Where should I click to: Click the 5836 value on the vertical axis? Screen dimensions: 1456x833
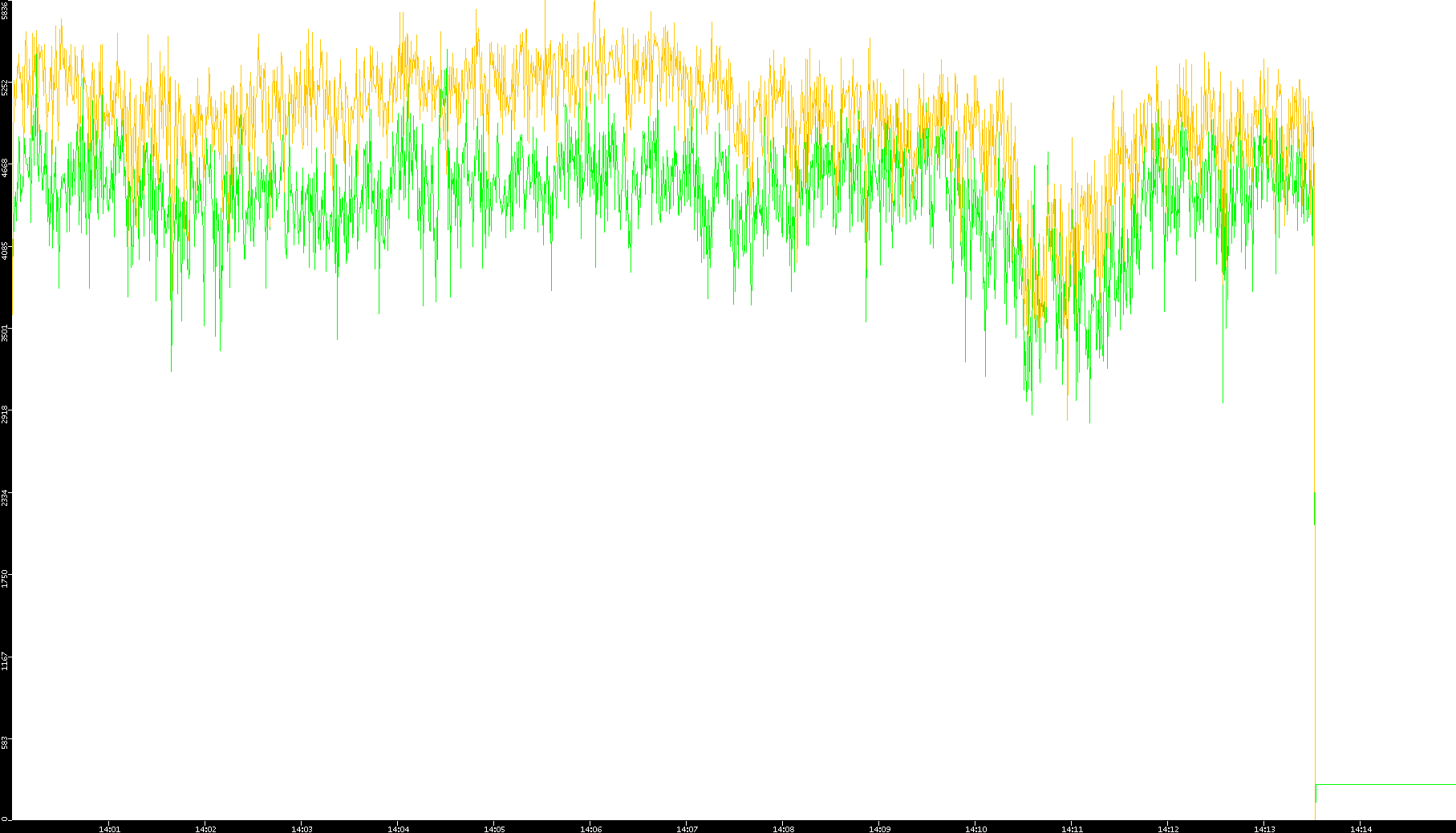5,10
